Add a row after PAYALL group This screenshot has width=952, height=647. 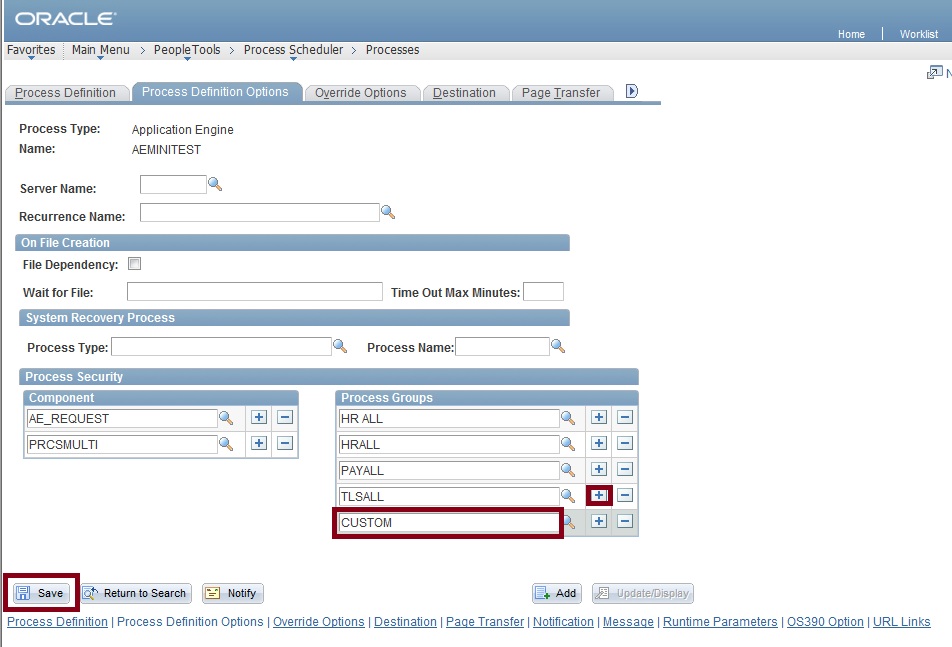pyautogui.click(x=599, y=469)
